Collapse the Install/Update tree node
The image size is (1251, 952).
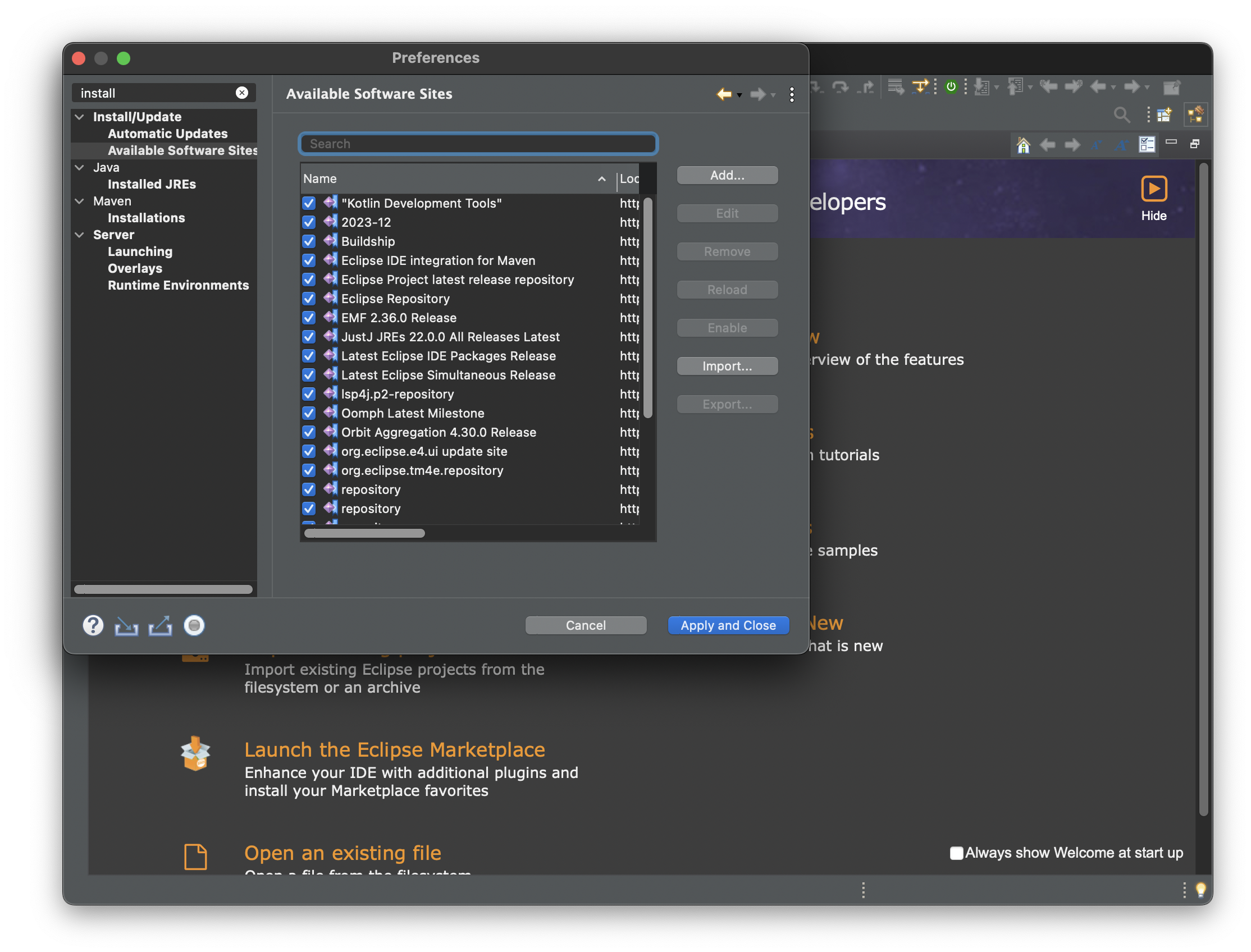(80, 117)
